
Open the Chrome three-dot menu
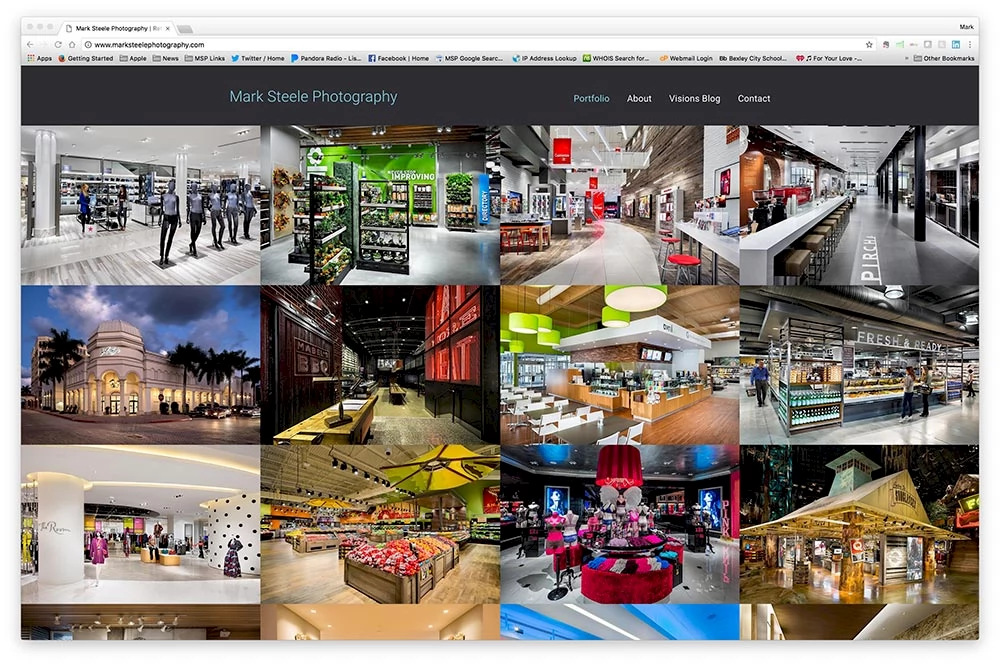pos(969,45)
